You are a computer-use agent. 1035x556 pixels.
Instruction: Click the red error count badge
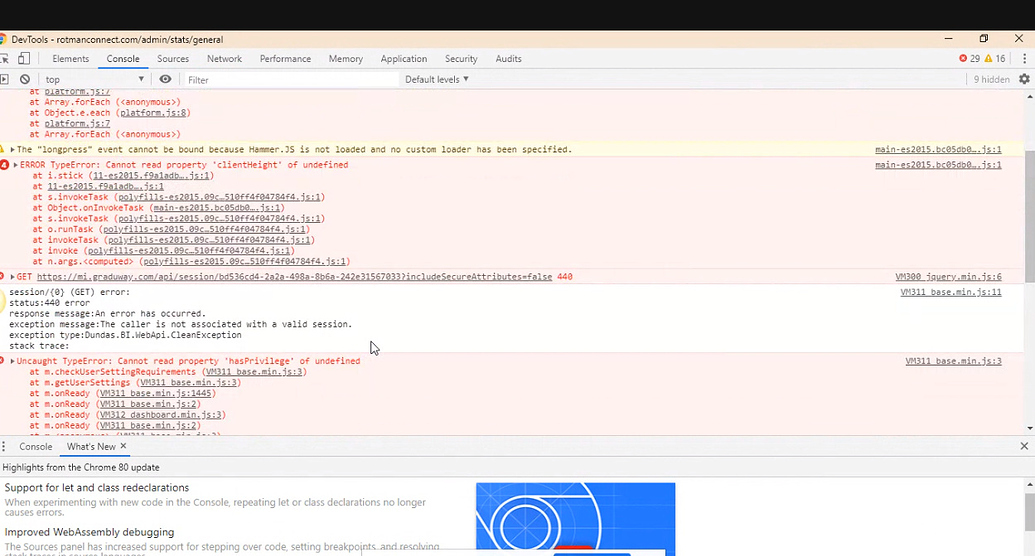tap(970, 59)
